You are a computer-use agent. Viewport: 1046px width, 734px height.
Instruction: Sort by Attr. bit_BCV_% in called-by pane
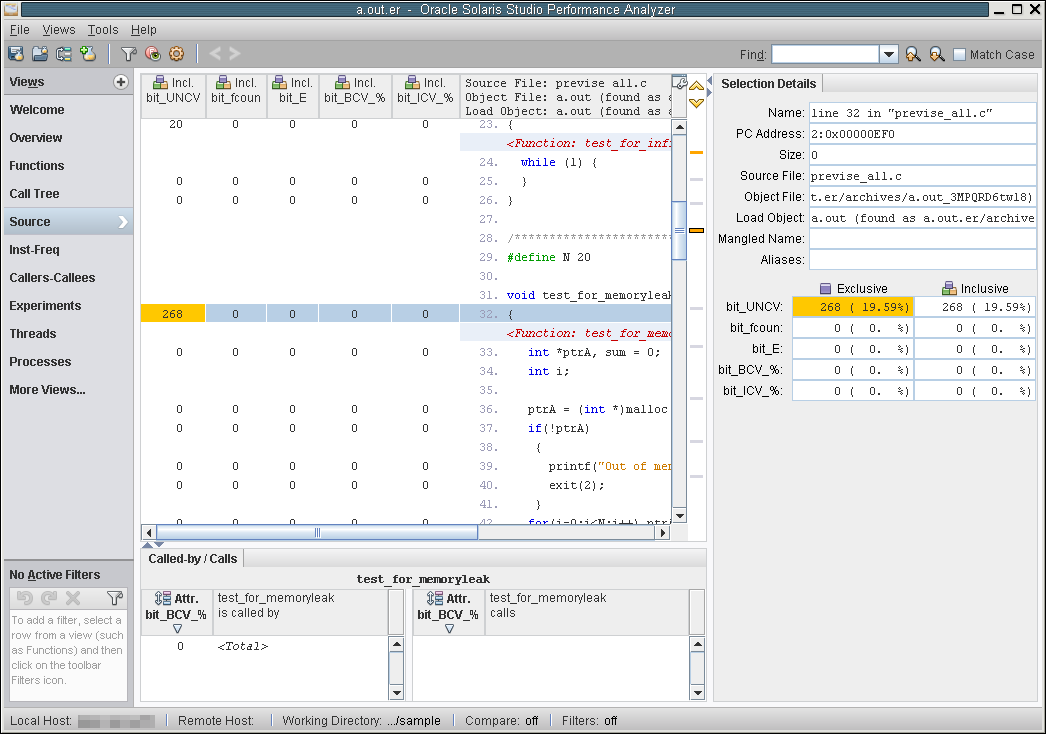coord(176,612)
